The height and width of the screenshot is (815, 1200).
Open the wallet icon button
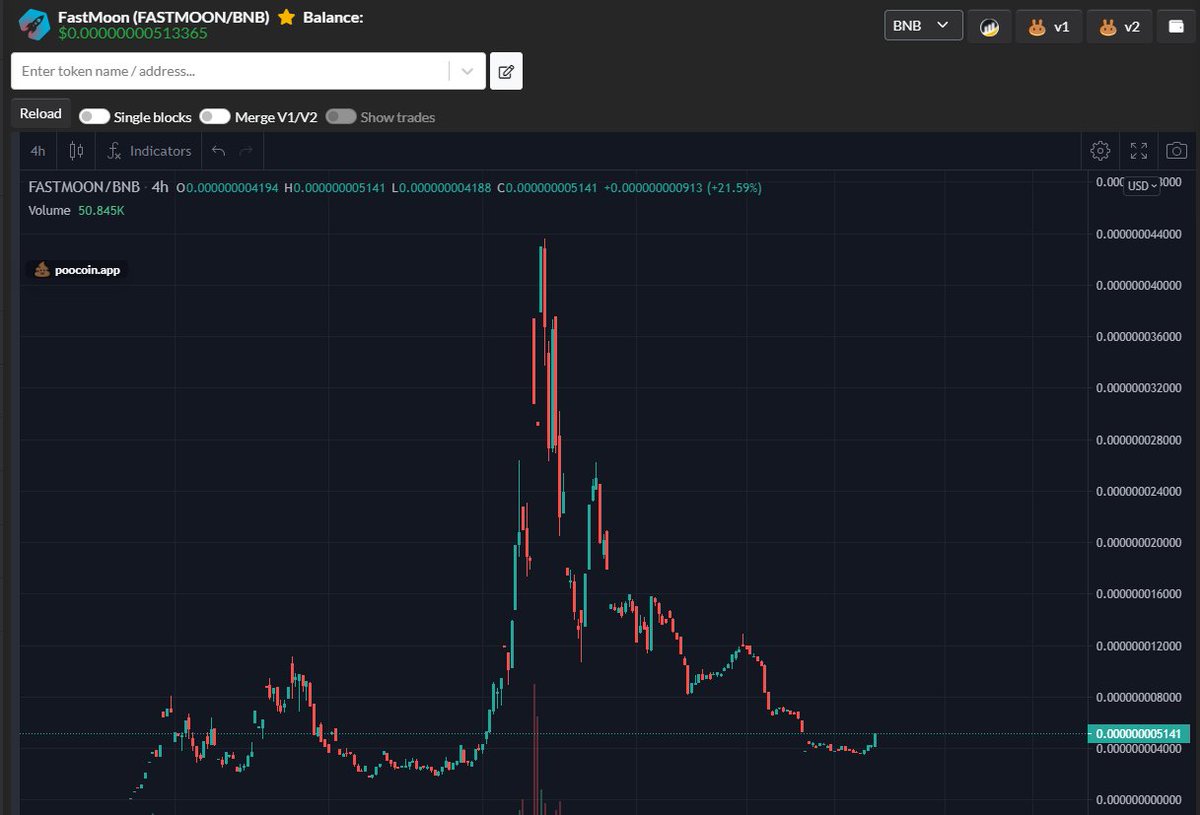[x=1177, y=26]
